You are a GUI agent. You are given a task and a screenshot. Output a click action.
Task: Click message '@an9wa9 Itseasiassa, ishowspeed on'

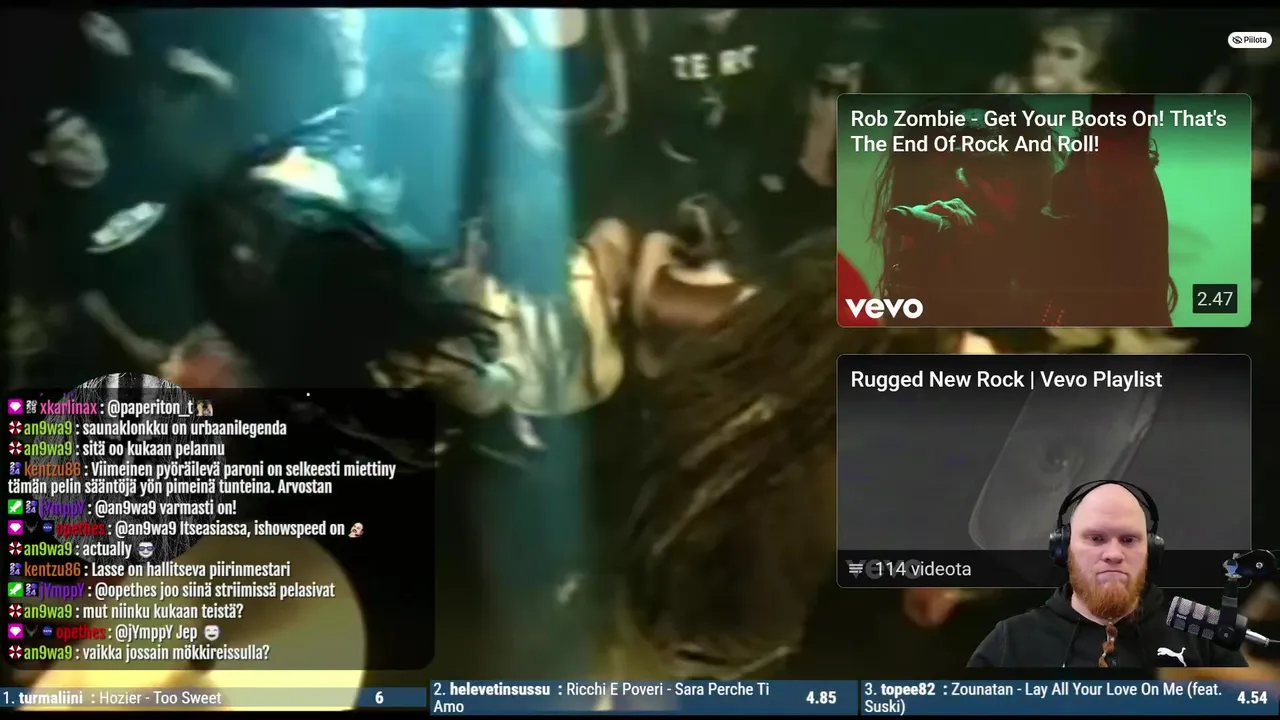click(x=230, y=529)
